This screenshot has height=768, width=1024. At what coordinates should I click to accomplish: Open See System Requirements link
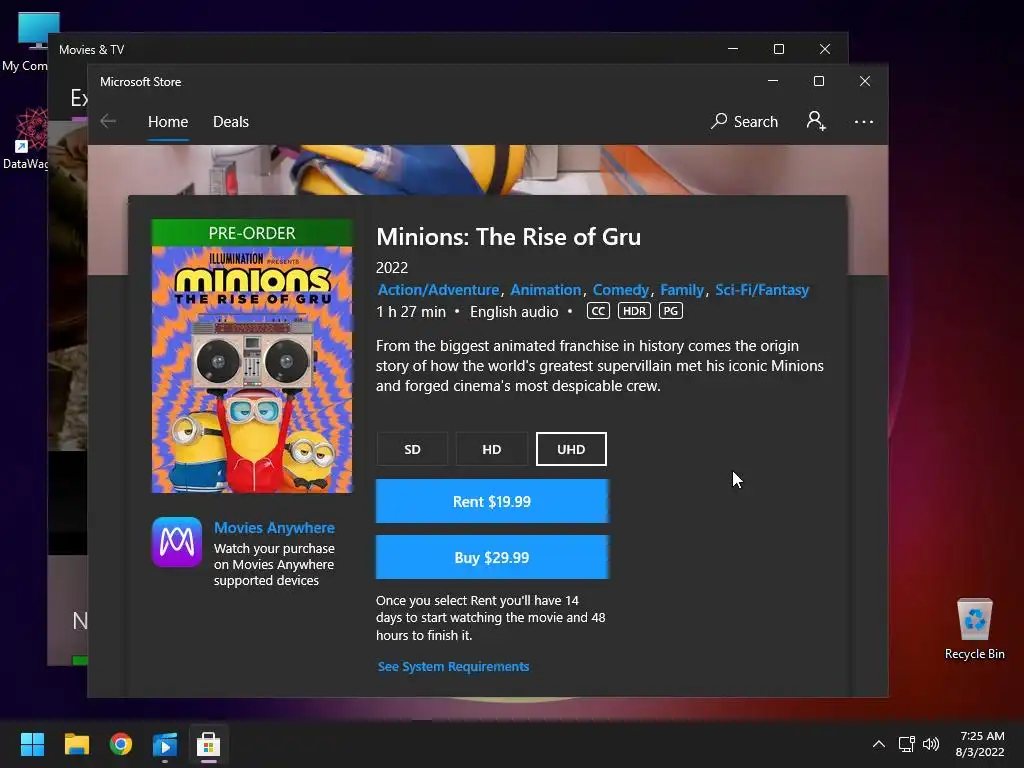pos(453,666)
